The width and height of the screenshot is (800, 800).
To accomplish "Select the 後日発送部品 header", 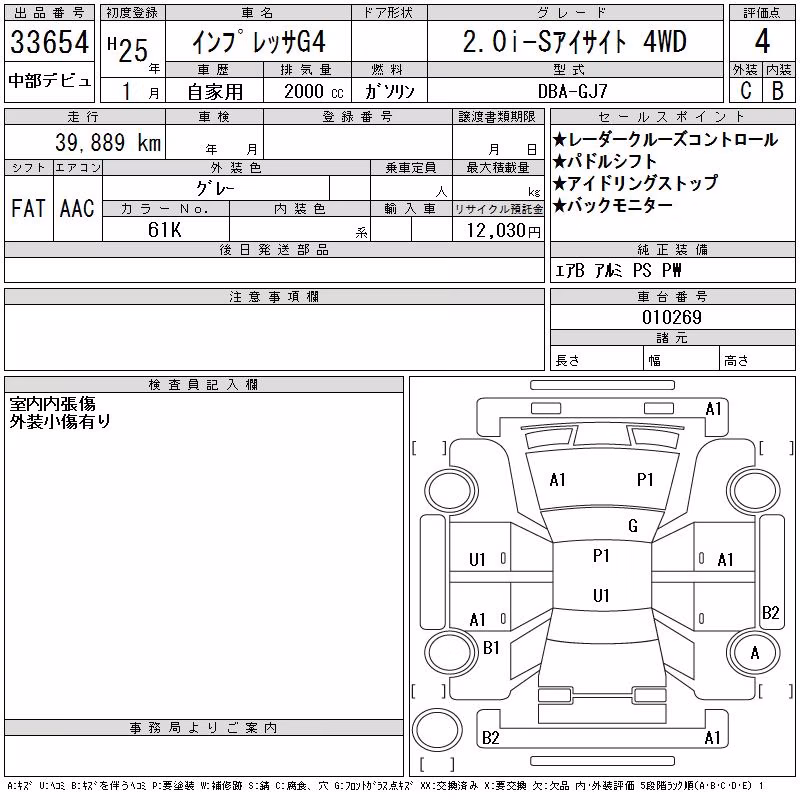I will tap(274, 249).
